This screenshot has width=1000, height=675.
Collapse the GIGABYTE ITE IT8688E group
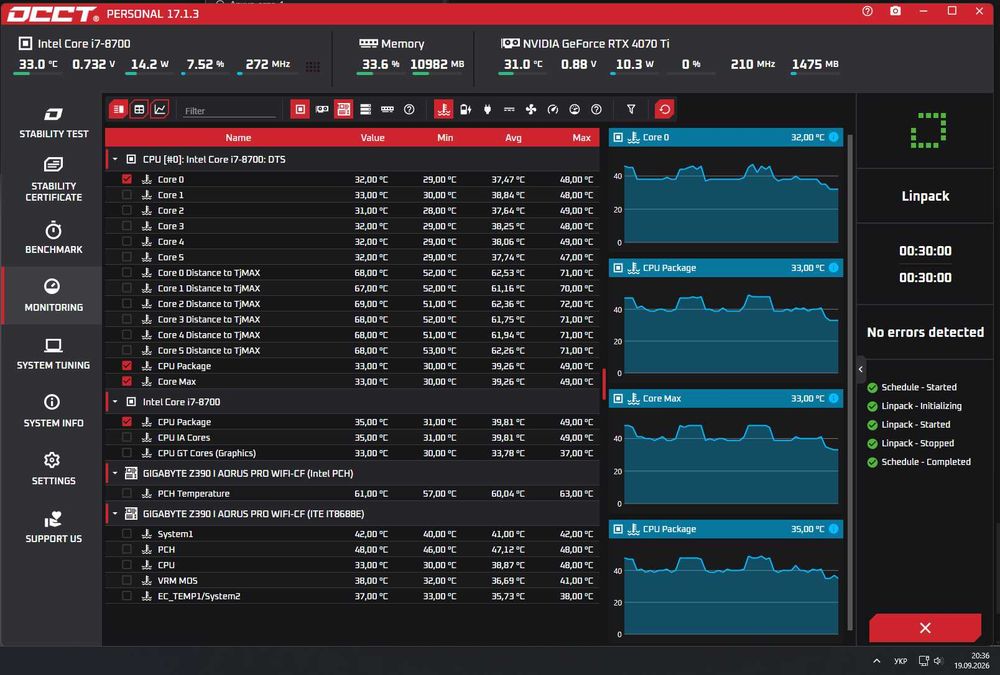pos(115,514)
